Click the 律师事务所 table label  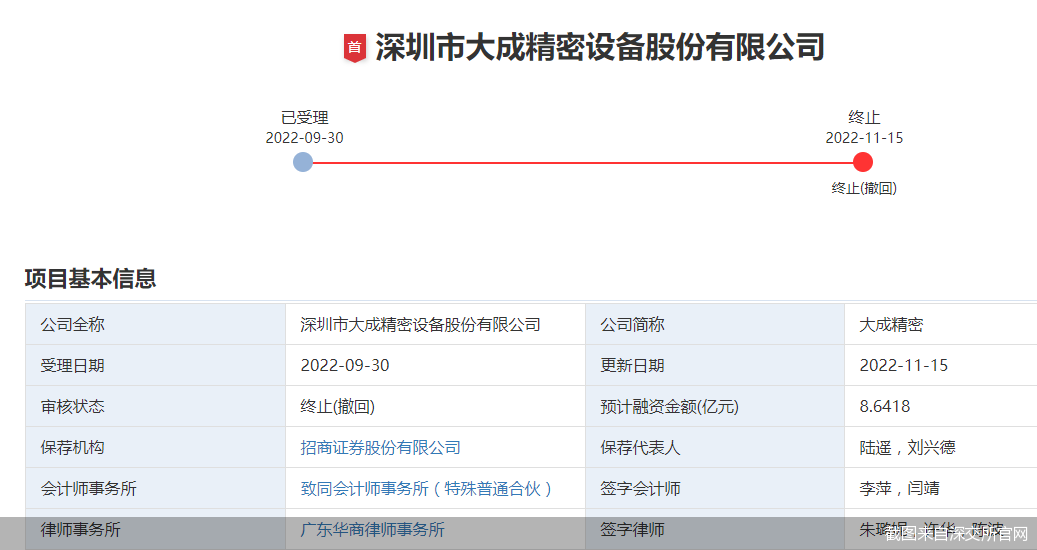coord(80,530)
